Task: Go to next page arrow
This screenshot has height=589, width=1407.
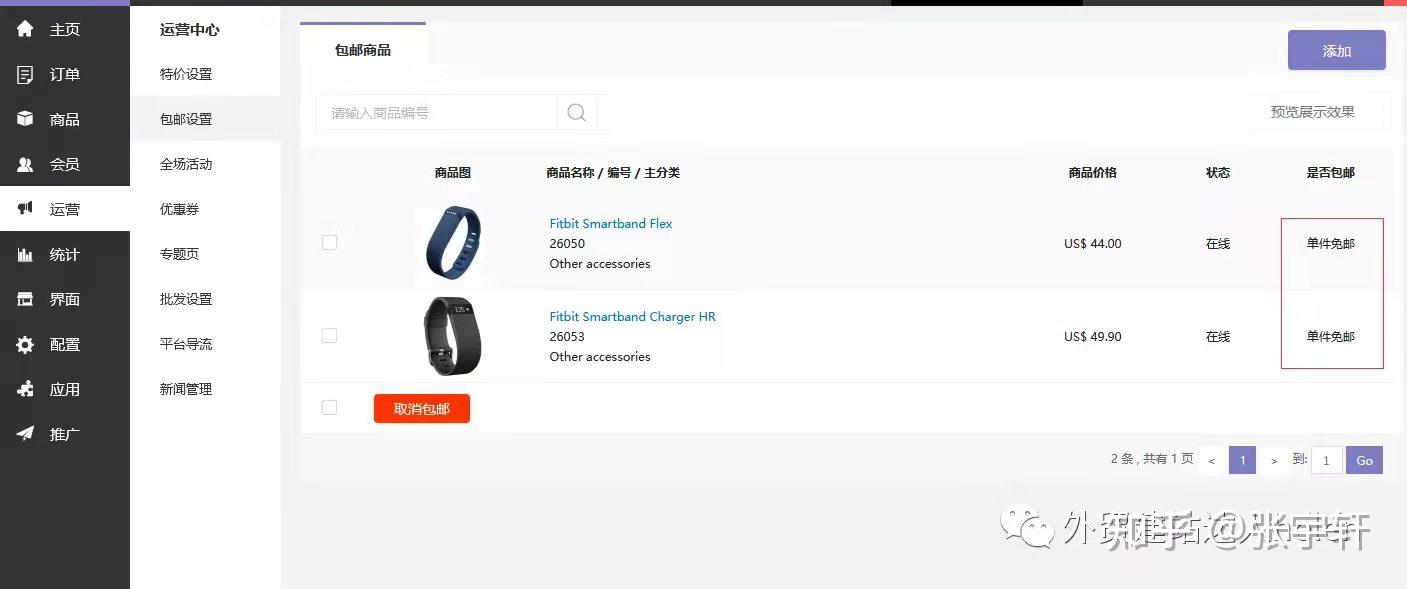Action: pos(1273,460)
